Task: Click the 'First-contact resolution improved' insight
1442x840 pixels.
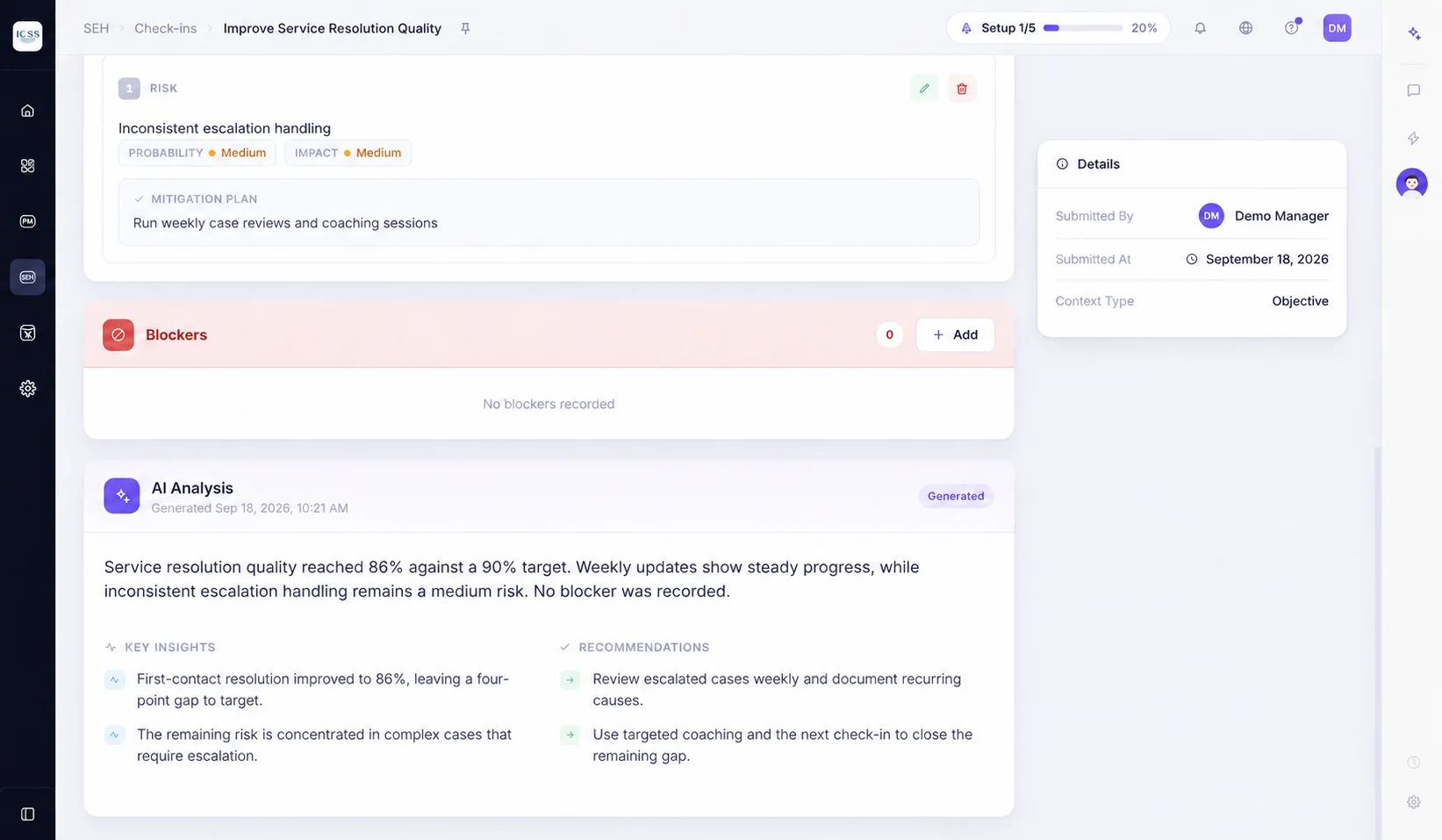Action: (x=323, y=690)
